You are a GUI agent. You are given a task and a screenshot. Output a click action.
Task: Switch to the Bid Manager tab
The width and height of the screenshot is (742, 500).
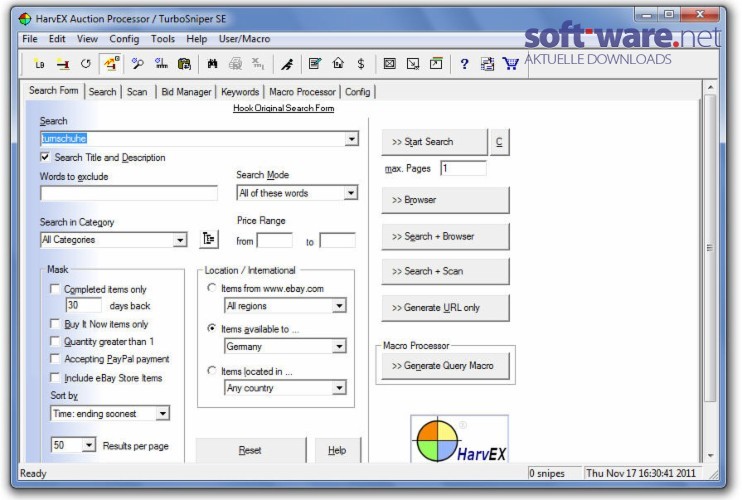186,92
